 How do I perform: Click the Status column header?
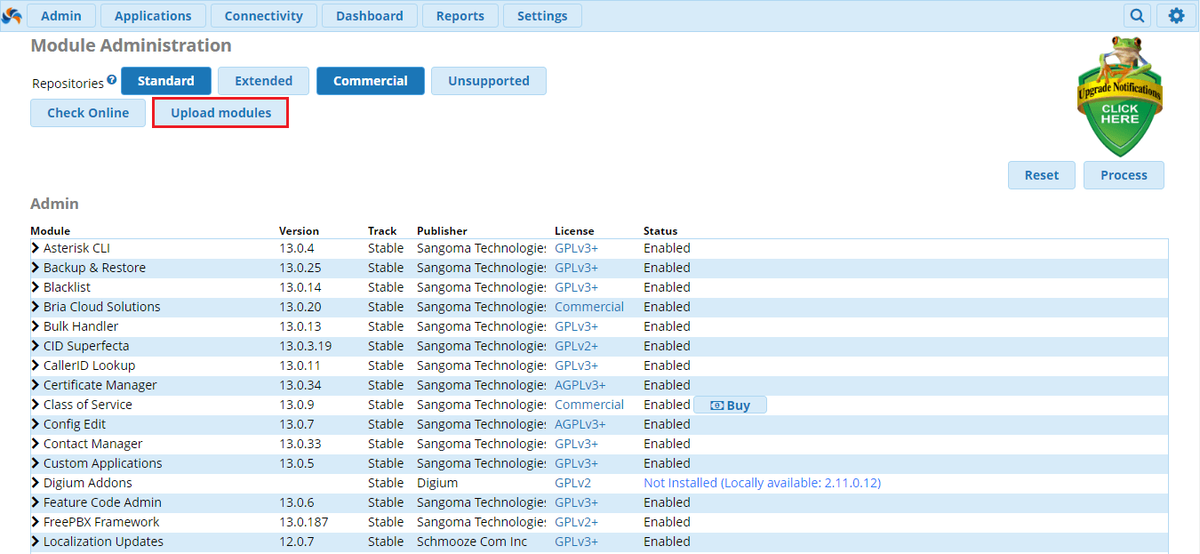tap(660, 231)
